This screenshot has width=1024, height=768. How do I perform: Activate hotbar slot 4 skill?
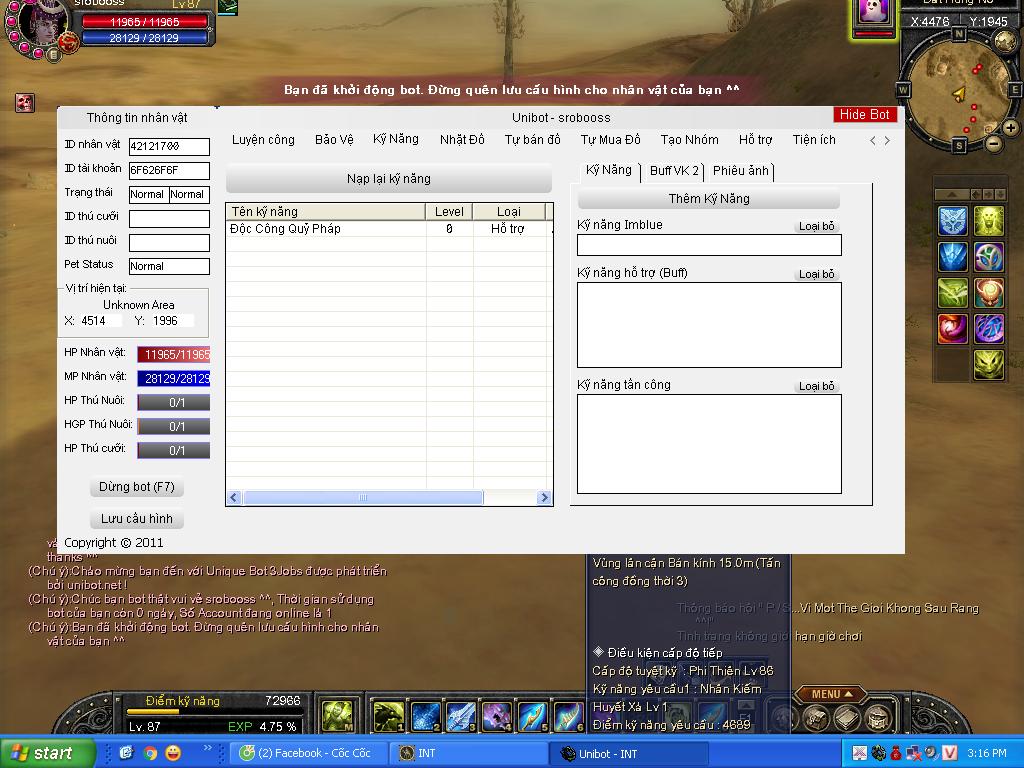[x=497, y=716]
